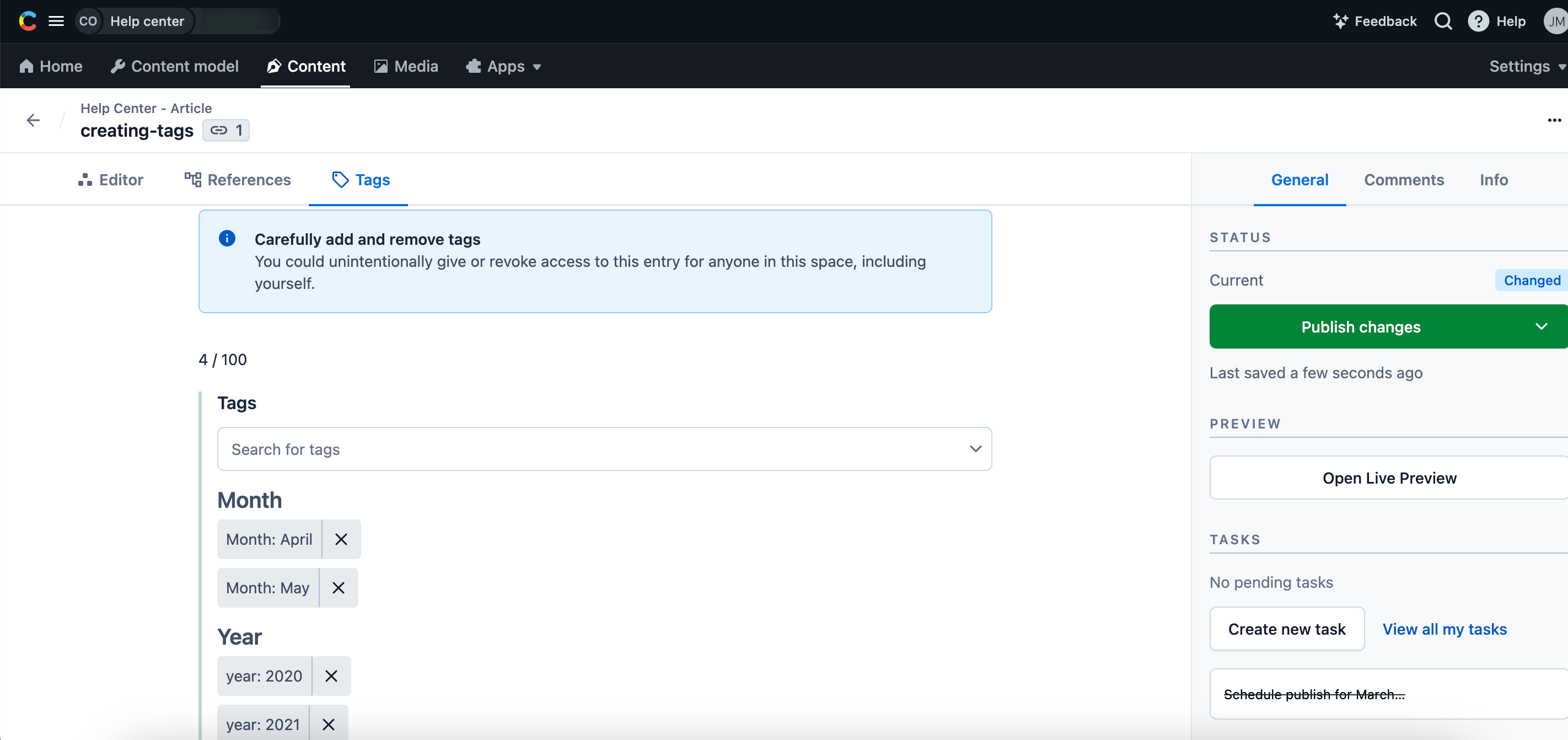Click the Create new task button

pyautogui.click(x=1286, y=629)
